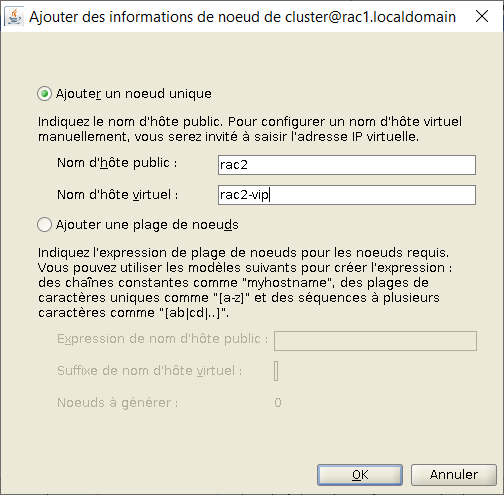
Task: Click the node range expression help text
Action: pos(245,283)
